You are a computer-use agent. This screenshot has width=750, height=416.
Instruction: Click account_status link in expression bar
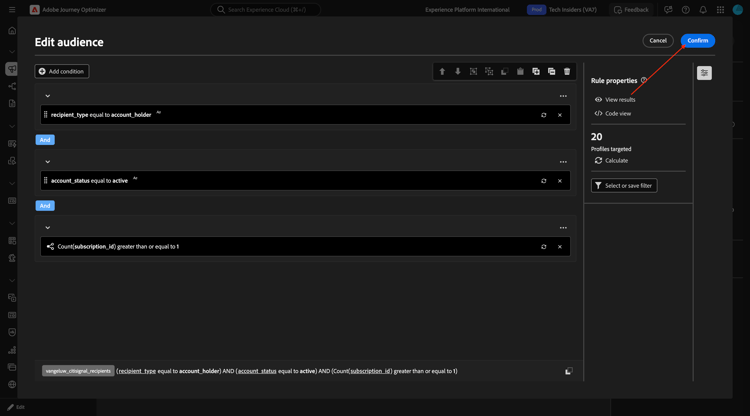pos(257,371)
